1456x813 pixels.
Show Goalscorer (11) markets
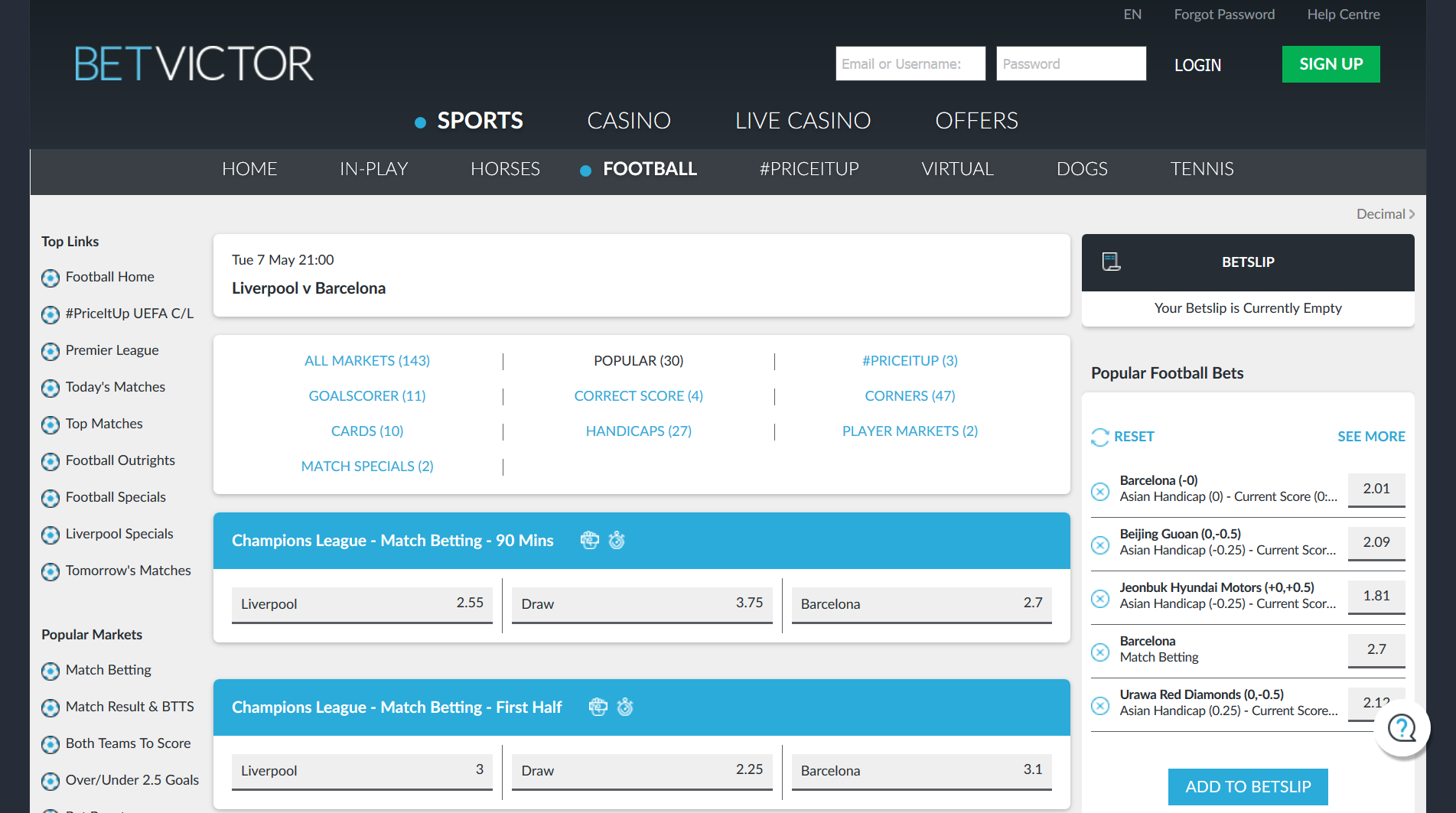click(367, 396)
